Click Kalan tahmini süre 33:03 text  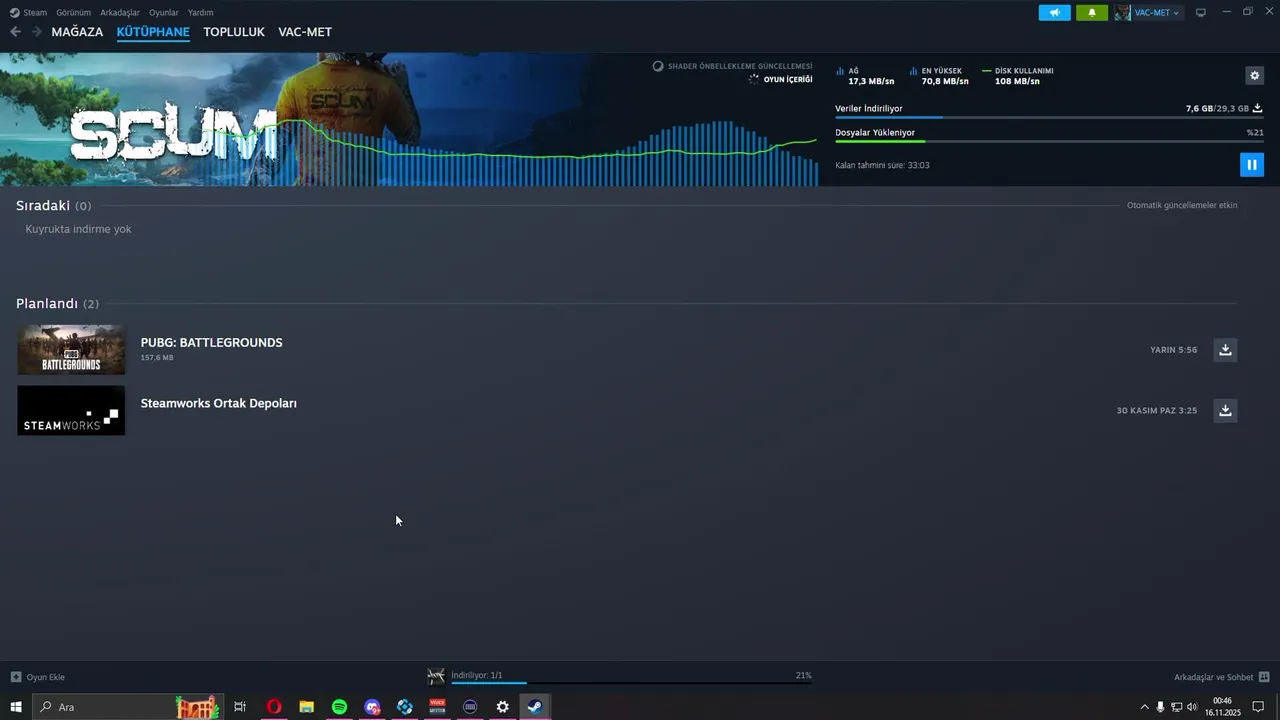(882, 165)
